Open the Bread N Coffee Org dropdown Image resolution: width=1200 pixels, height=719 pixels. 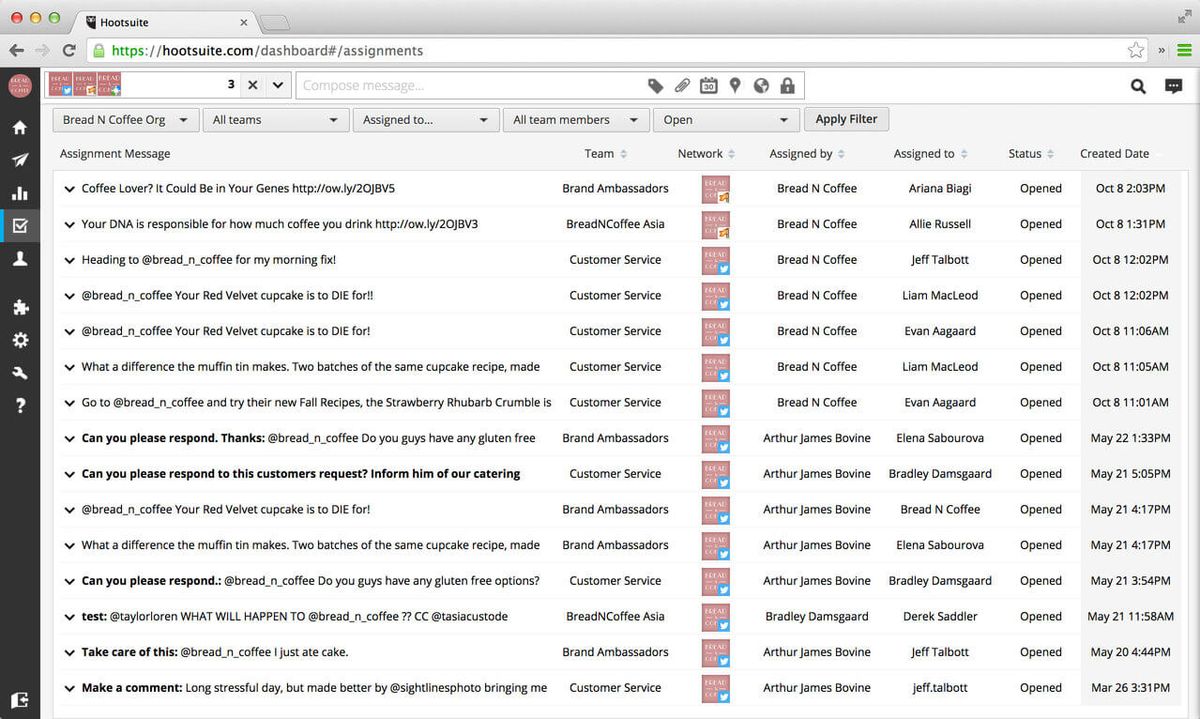125,120
